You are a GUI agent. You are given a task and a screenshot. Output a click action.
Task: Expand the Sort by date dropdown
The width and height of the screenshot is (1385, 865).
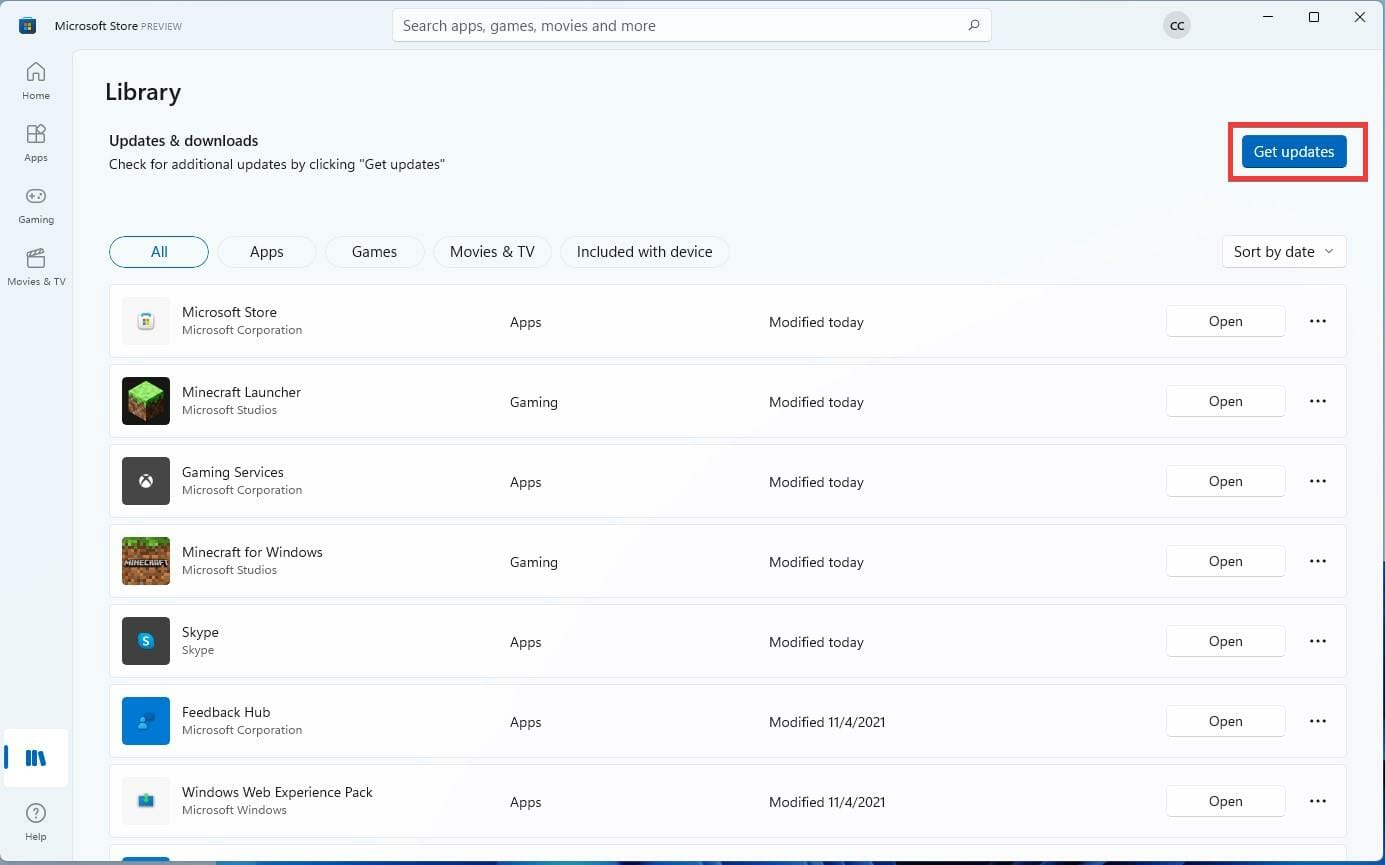[1284, 252]
